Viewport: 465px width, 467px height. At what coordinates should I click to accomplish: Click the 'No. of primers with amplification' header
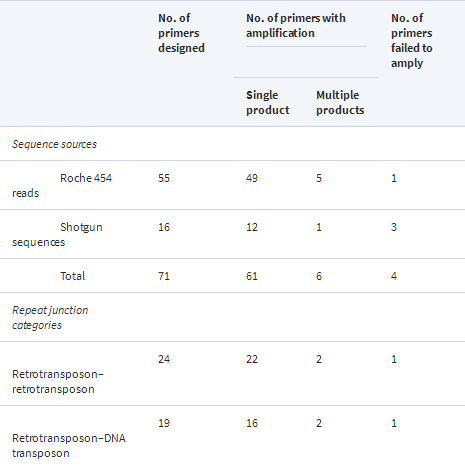point(296,26)
